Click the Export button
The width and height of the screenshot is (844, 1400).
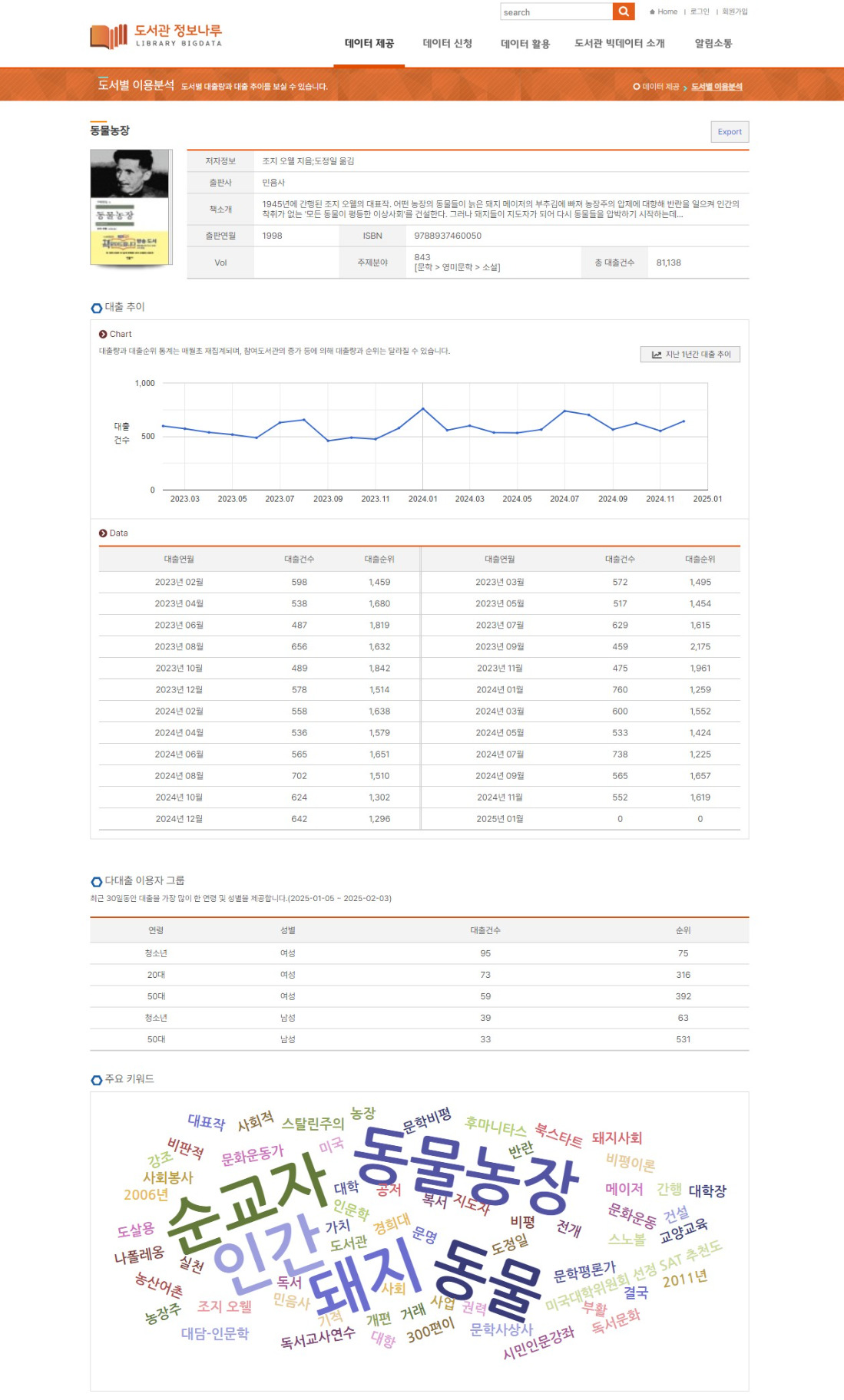[x=730, y=132]
